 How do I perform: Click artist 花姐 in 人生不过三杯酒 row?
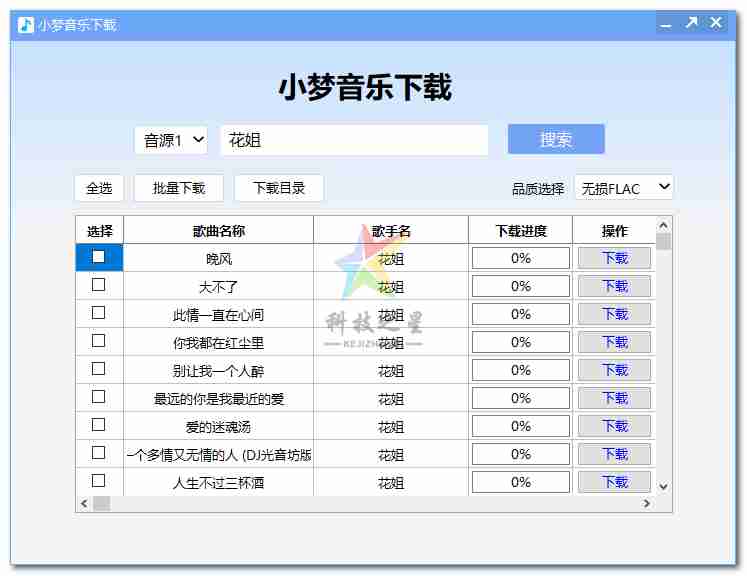[x=391, y=483]
